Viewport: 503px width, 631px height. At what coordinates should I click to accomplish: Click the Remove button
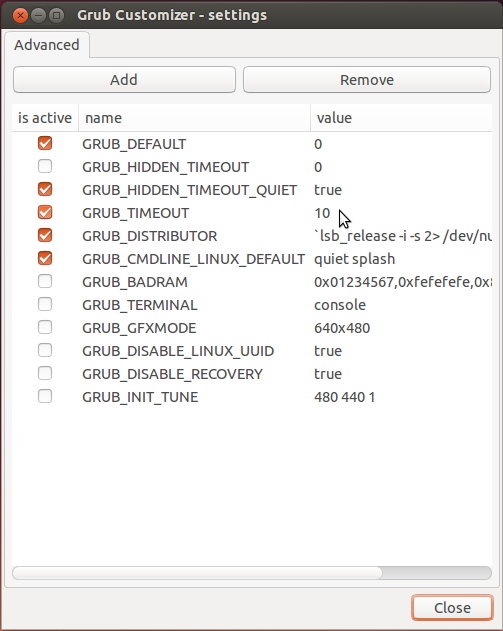[x=367, y=80]
